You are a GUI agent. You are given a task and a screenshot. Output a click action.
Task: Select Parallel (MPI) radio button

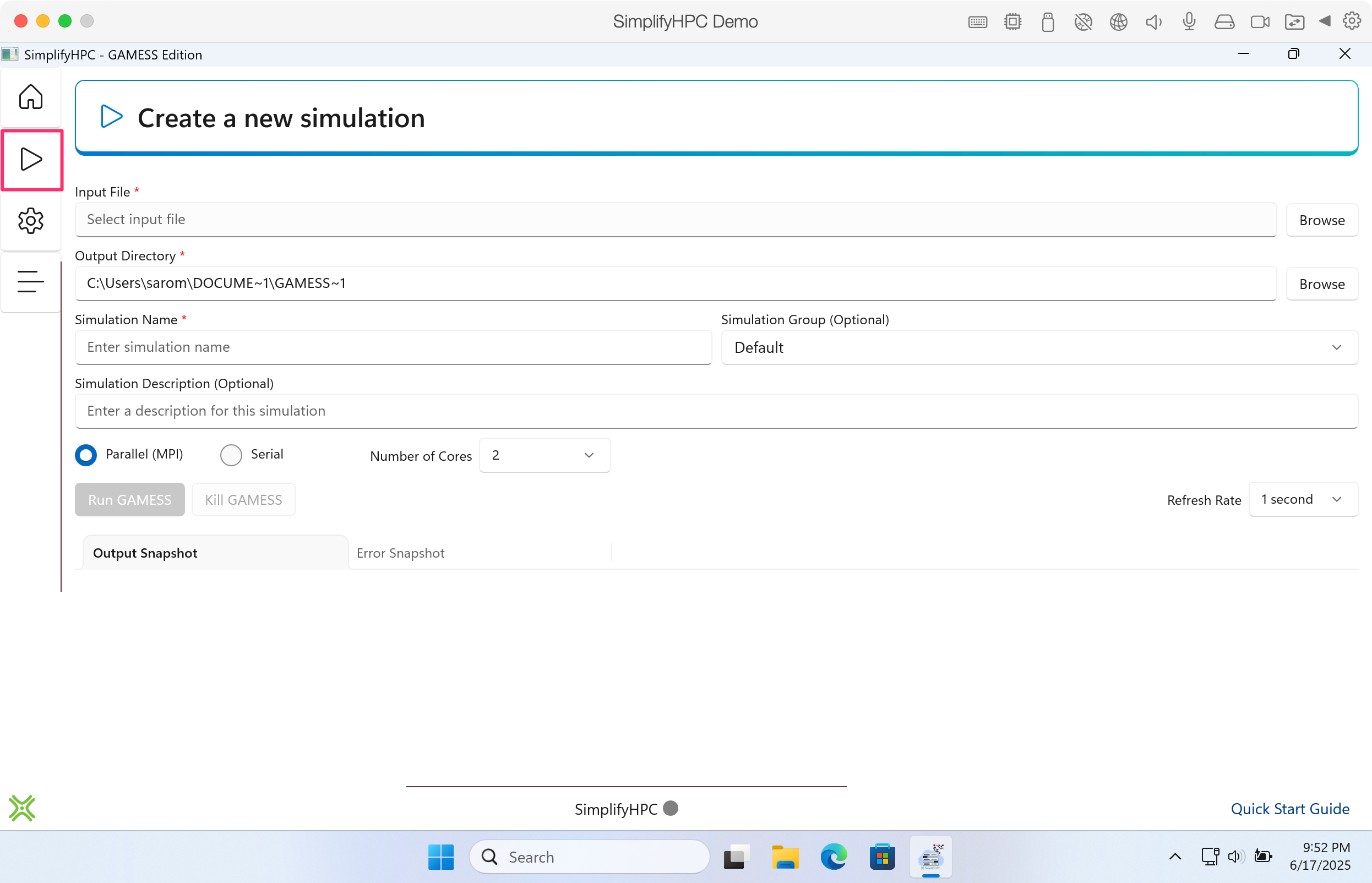coord(86,455)
